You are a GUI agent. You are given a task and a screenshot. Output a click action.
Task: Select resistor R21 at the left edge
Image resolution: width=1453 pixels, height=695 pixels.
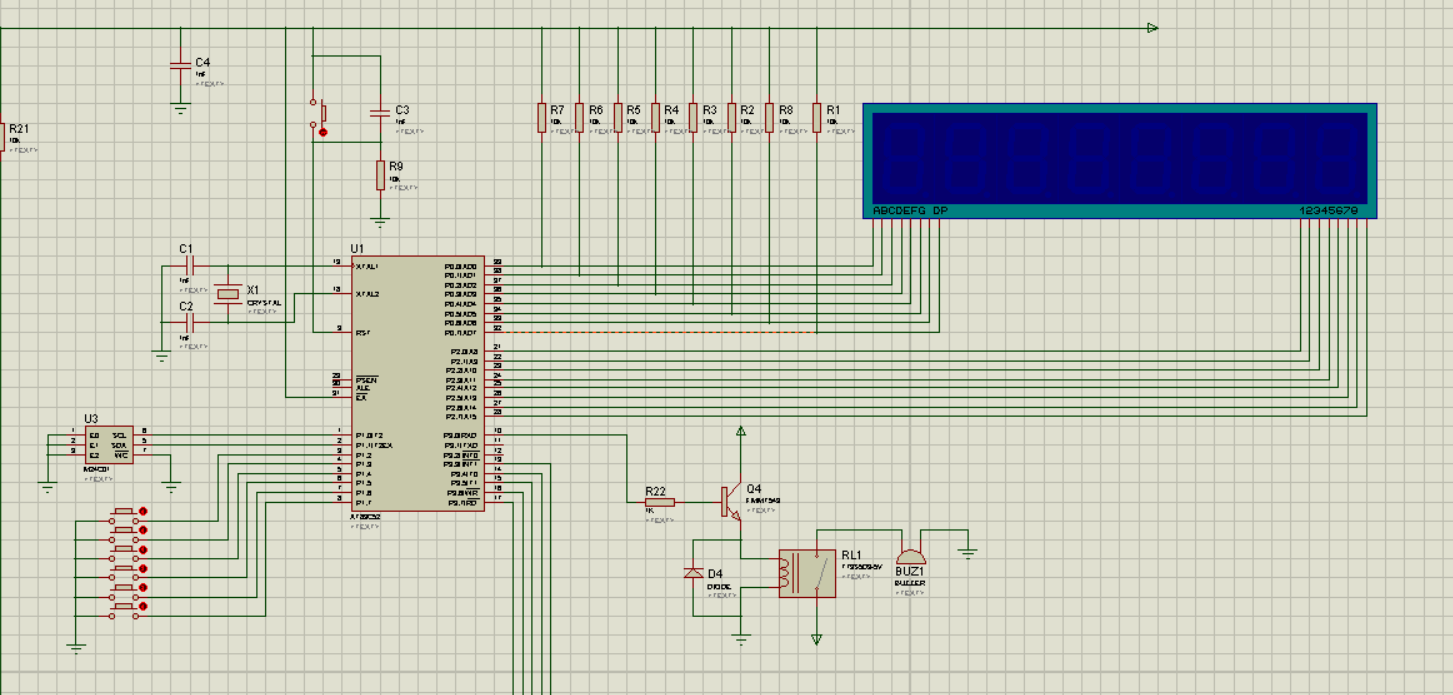point(2,137)
